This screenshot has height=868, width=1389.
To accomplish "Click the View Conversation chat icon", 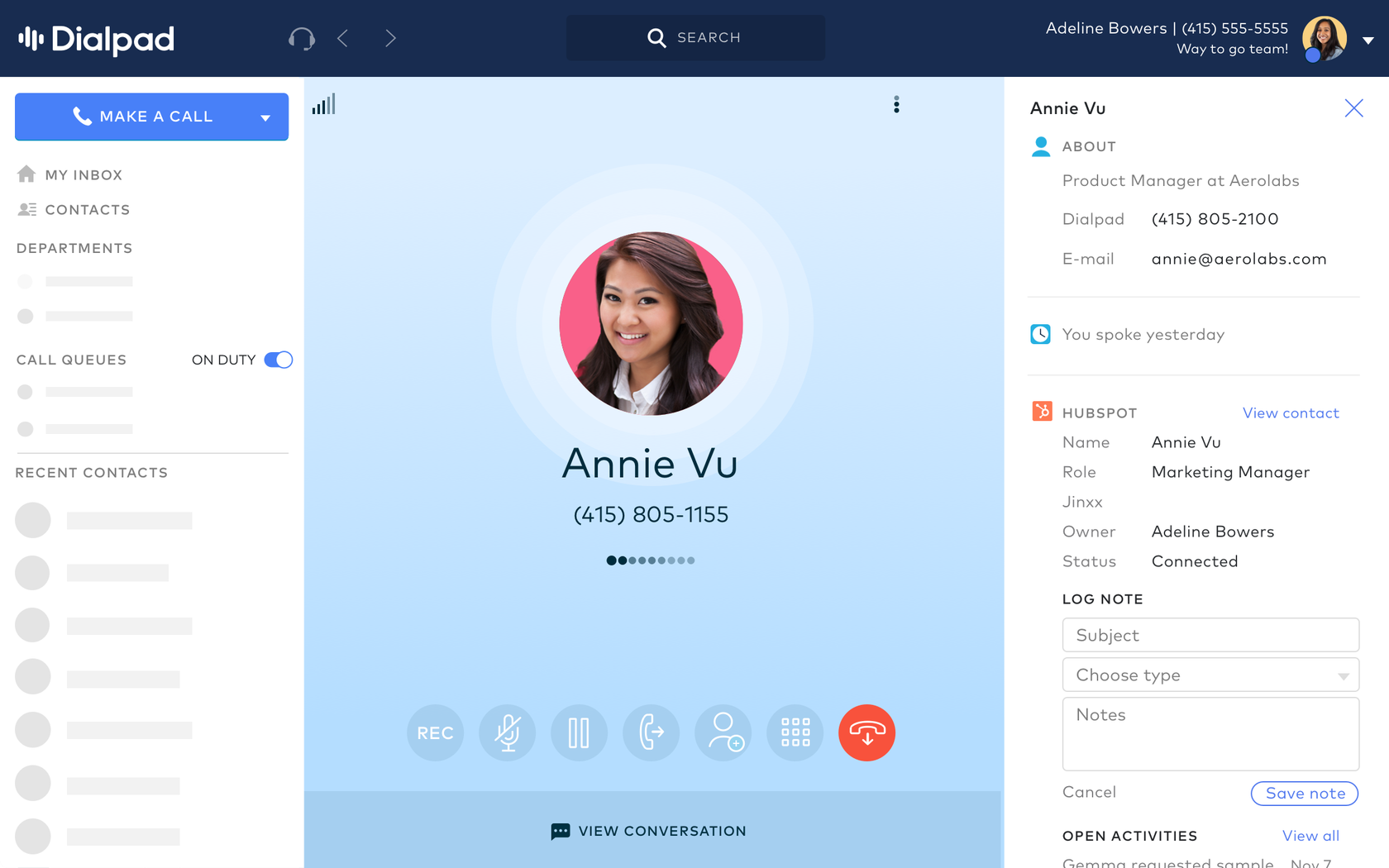I will coord(561,832).
